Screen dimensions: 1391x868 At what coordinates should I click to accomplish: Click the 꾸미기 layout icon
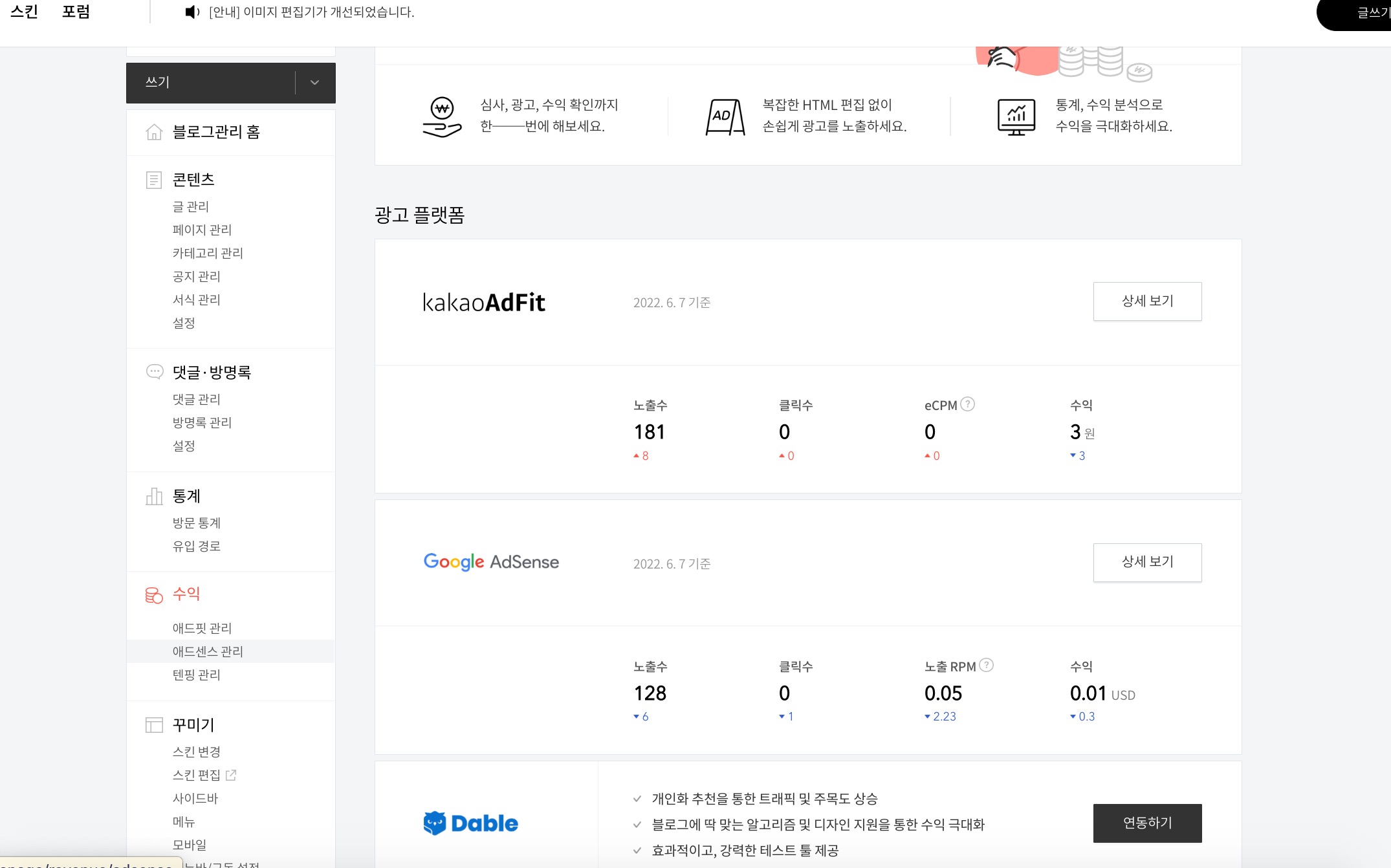pyautogui.click(x=154, y=725)
